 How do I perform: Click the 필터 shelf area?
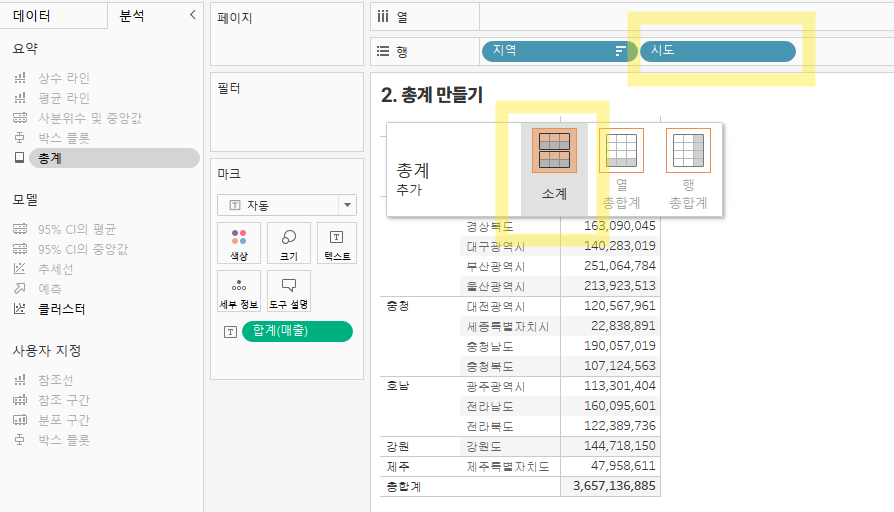coord(287,112)
